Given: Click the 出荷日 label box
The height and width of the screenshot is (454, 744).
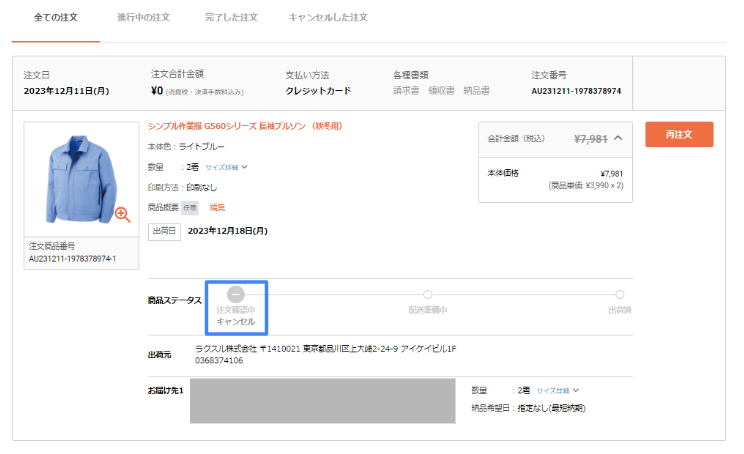Looking at the screenshot, I should click(x=164, y=232).
